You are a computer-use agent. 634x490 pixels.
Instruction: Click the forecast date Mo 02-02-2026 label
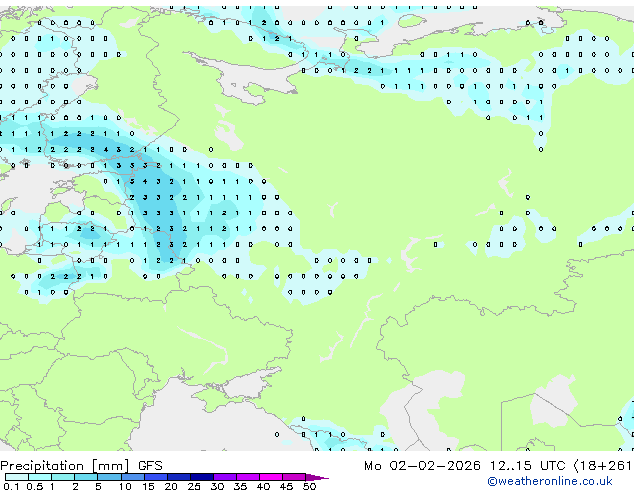coord(423,466)
